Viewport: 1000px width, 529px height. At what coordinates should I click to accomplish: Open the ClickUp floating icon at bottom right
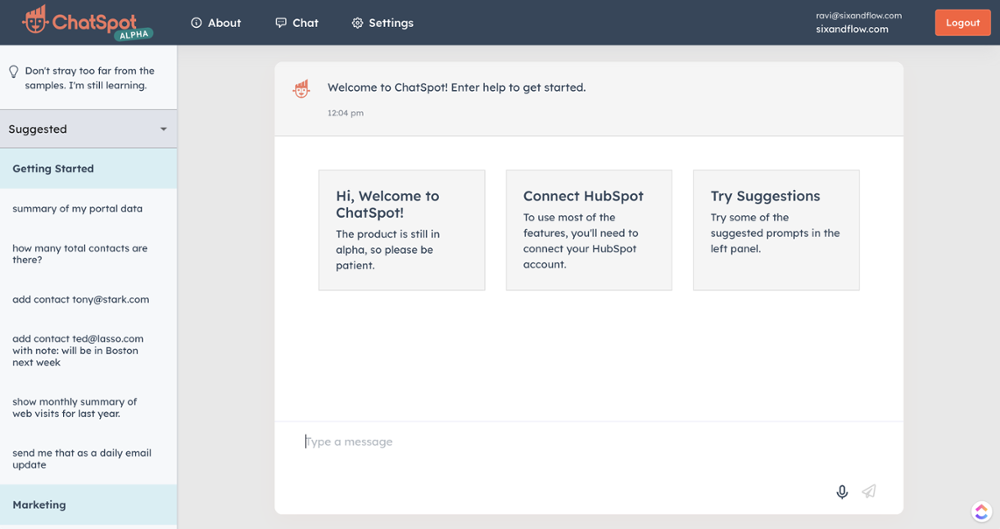[x=981, y=511]
